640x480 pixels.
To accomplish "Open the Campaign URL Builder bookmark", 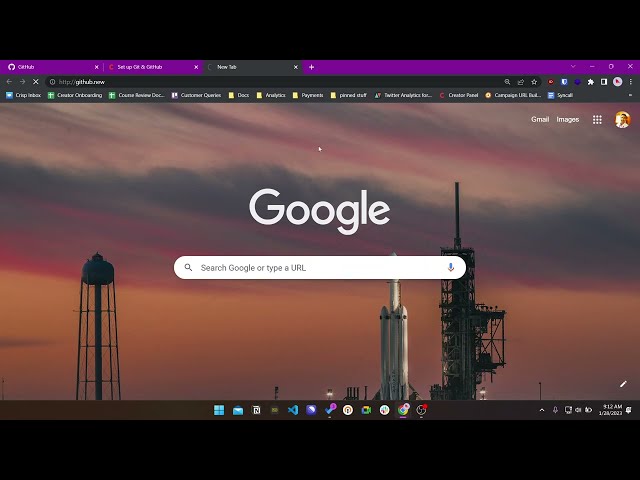I will [x=513, y=95].
